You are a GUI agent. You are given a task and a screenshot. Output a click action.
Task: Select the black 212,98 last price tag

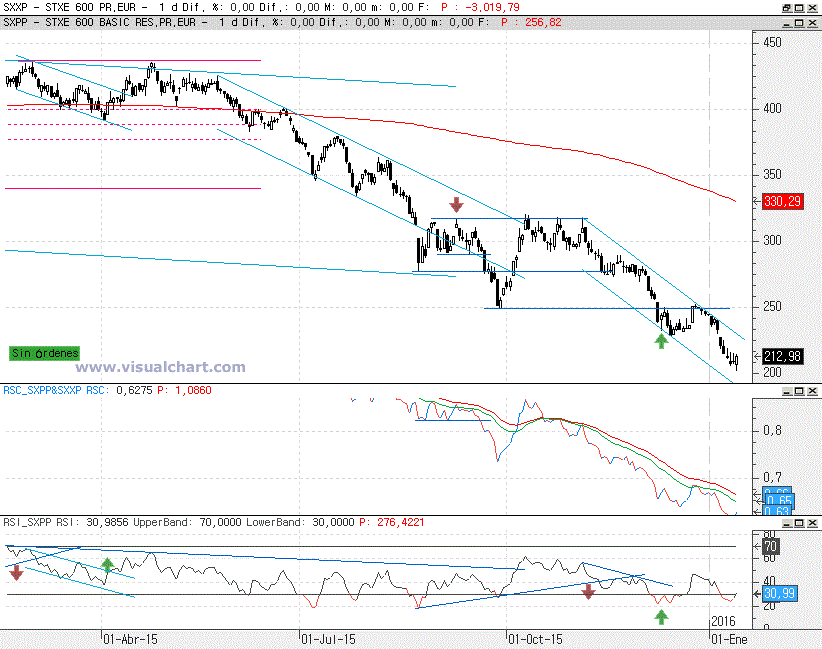(x=783, y=356)
